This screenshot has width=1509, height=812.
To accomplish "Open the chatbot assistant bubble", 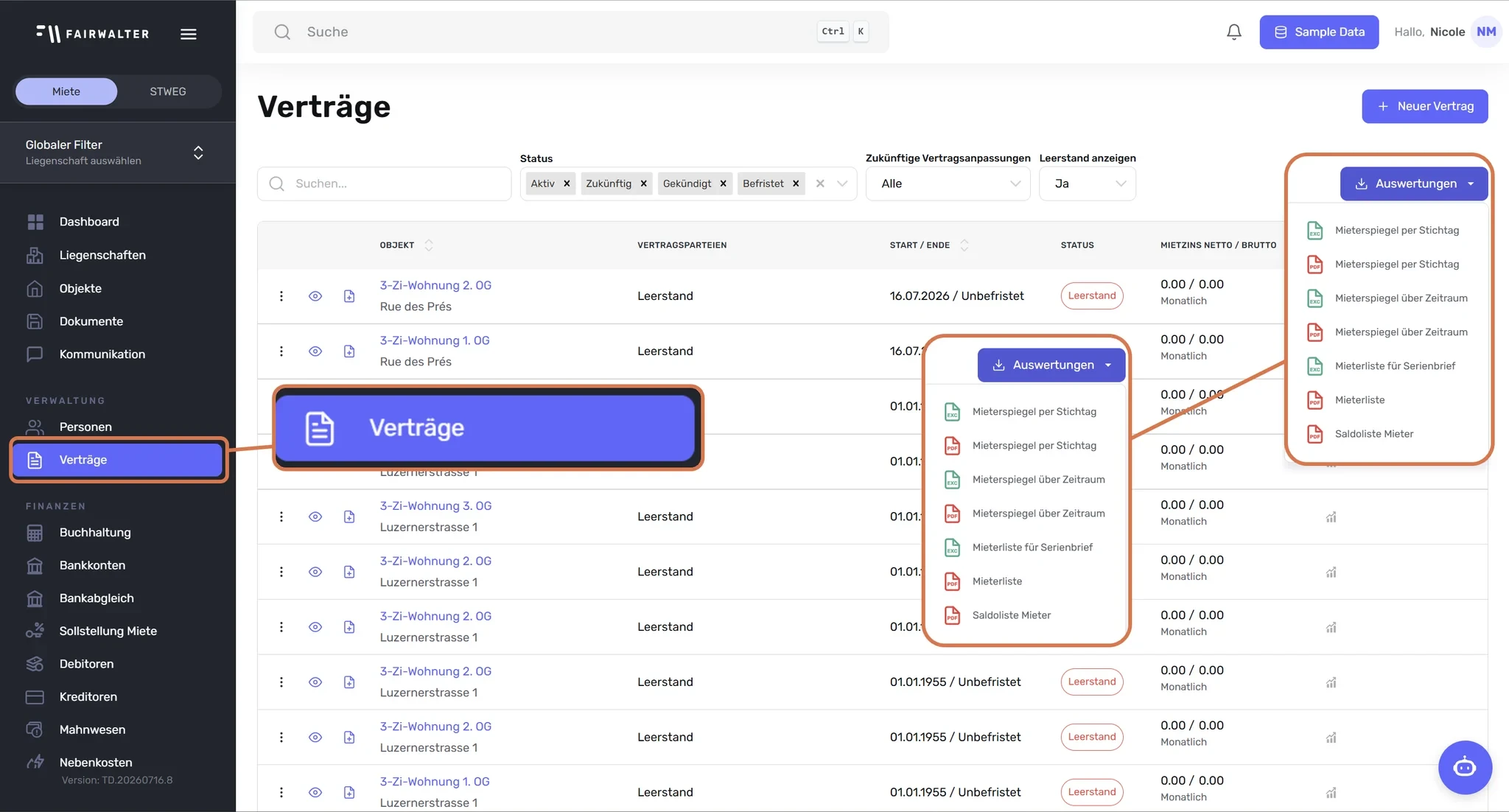I will 1465,767.
